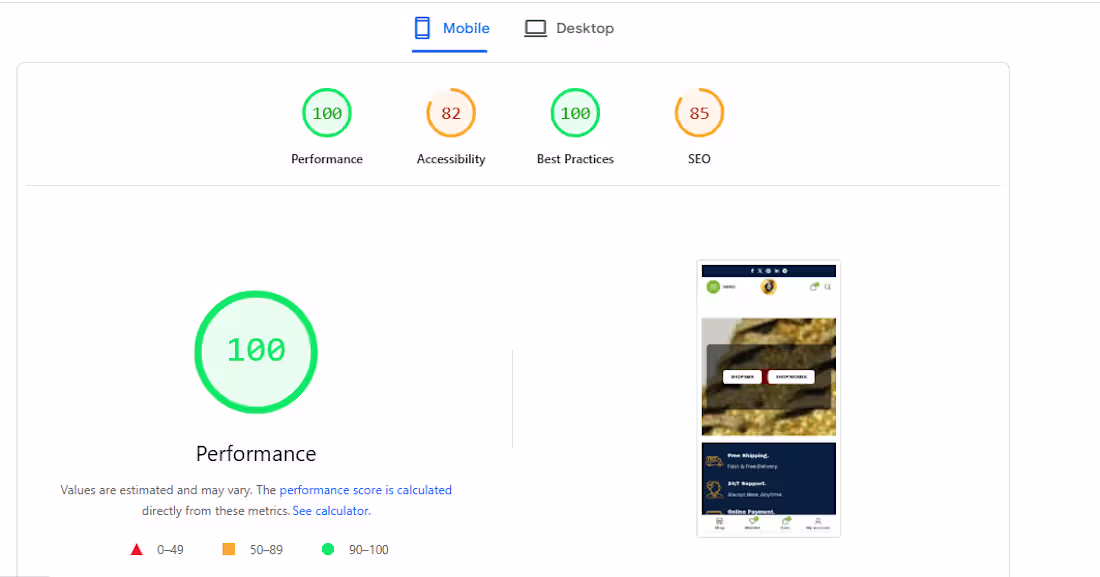This screenshot has width=1100, height=577.
Task: Click the phone icon beside the Mobile label
Action: (x=422, y=28)
